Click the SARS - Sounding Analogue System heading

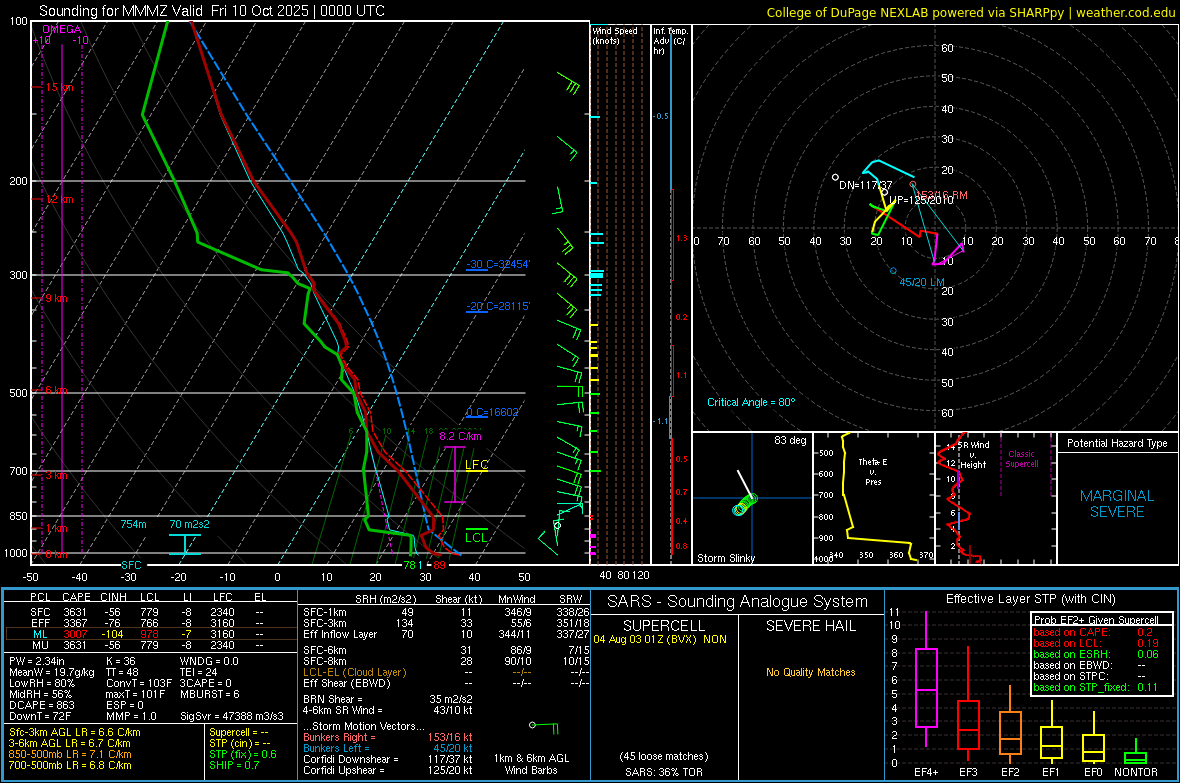coord(737,602)
